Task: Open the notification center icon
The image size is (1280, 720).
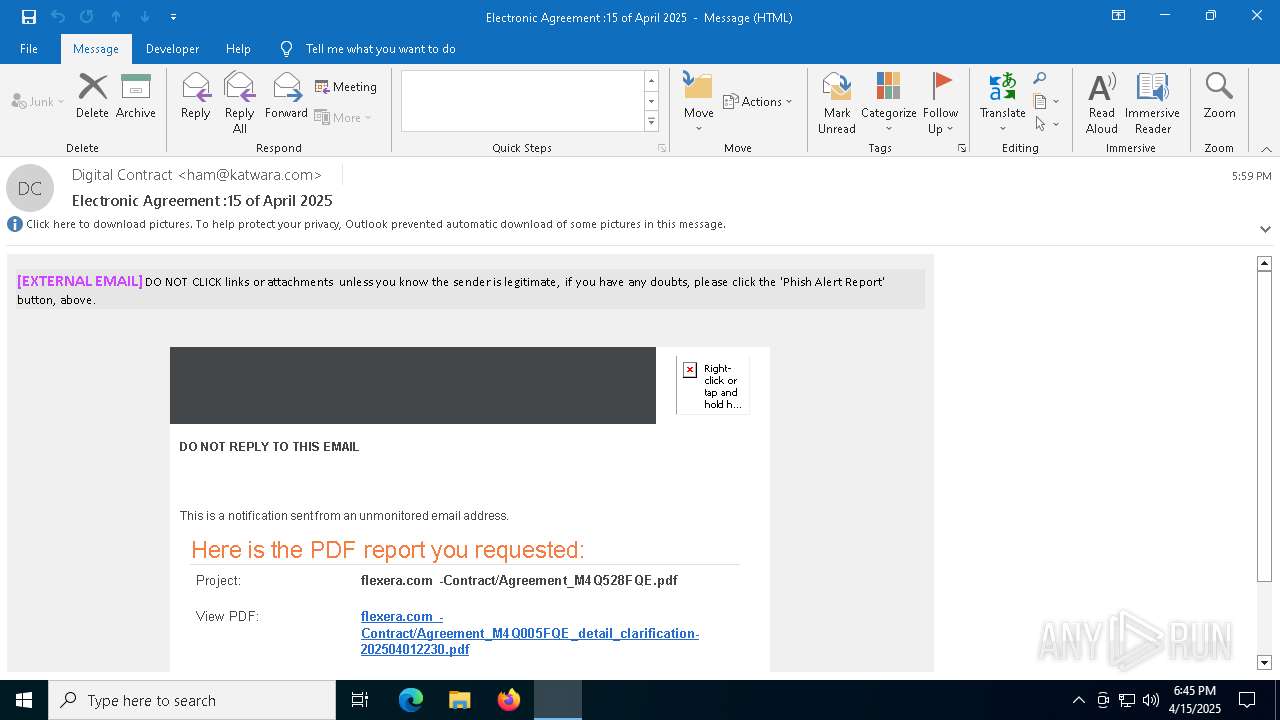Action: (x=1247, y=700)
